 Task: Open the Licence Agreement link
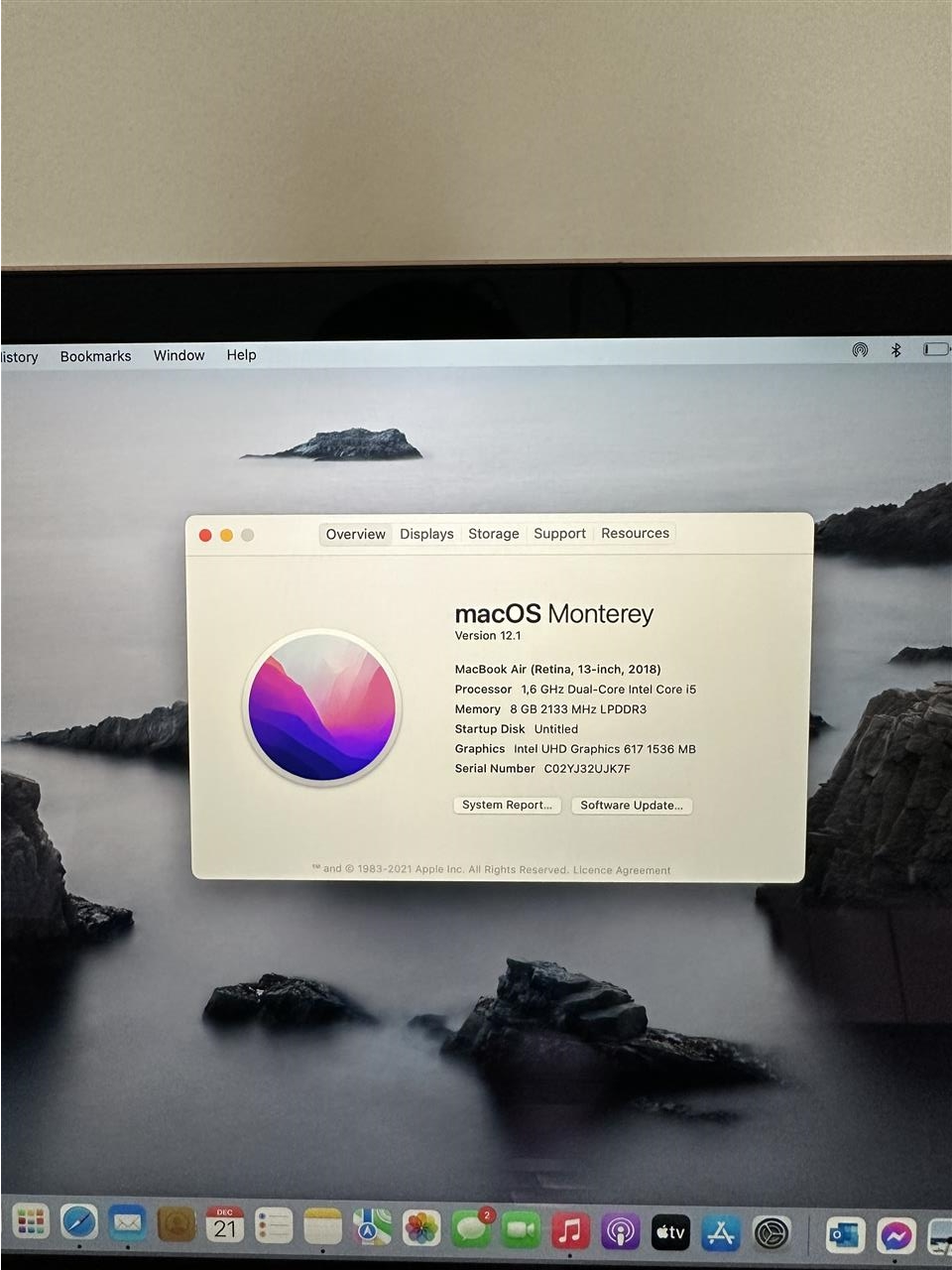pos(622,870)
